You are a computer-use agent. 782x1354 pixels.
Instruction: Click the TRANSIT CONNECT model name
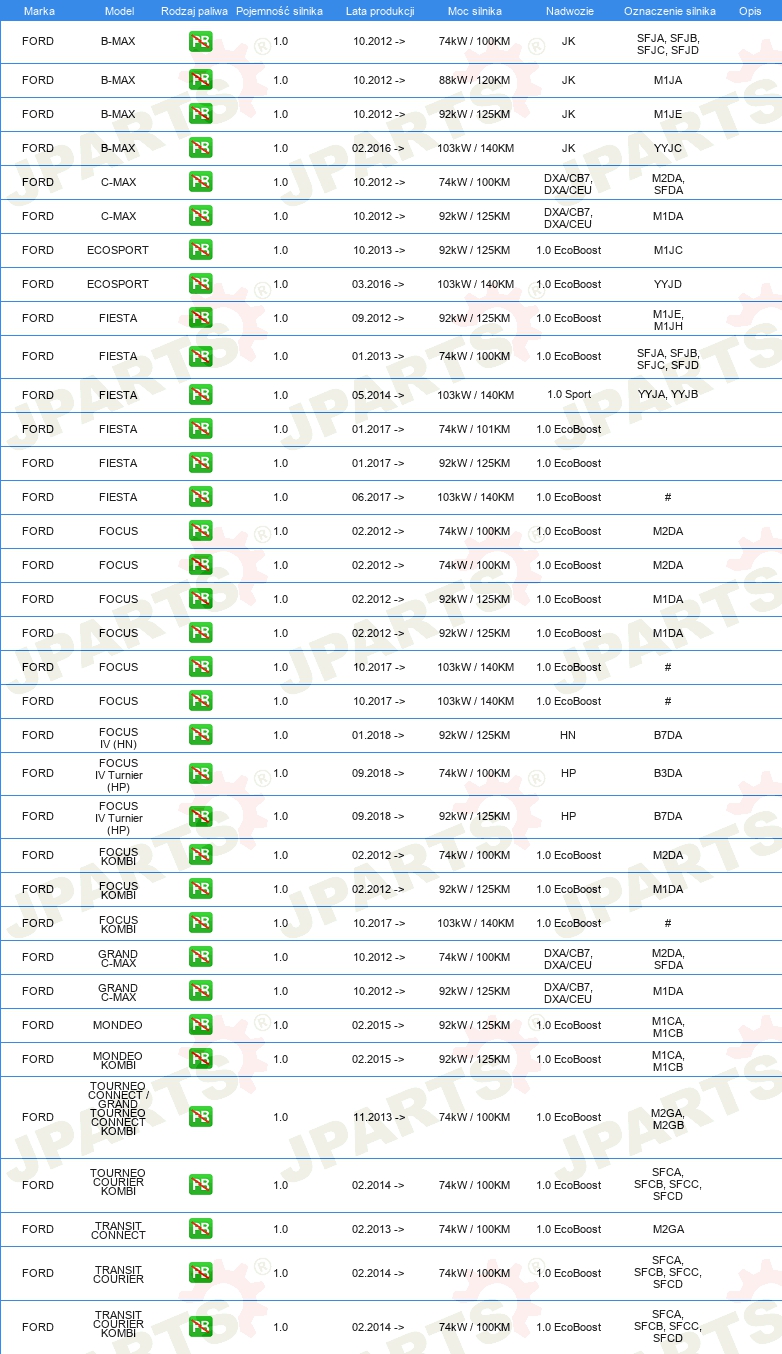pyautogui.click(x=118, y=1230)
